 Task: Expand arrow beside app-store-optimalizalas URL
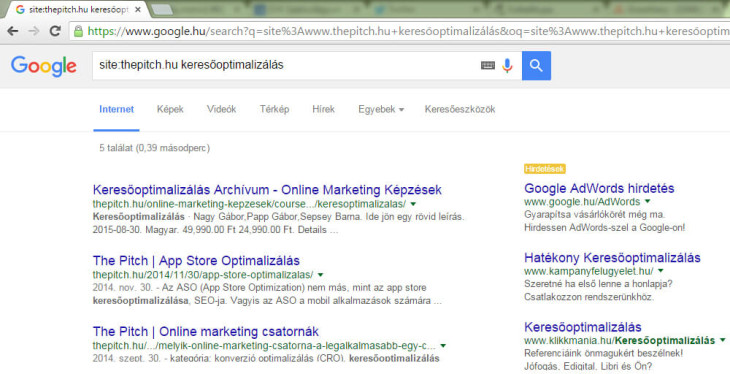tap(320, 275)
